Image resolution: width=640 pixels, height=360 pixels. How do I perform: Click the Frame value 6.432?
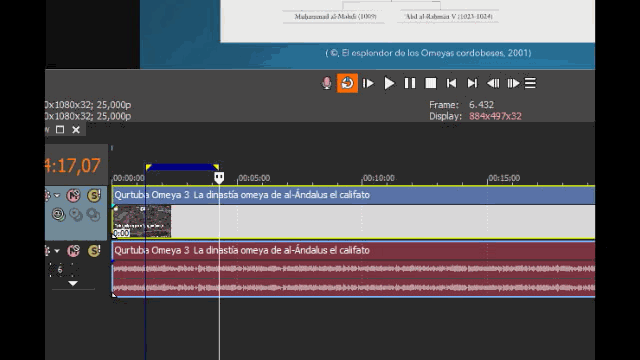pos(481,105)
